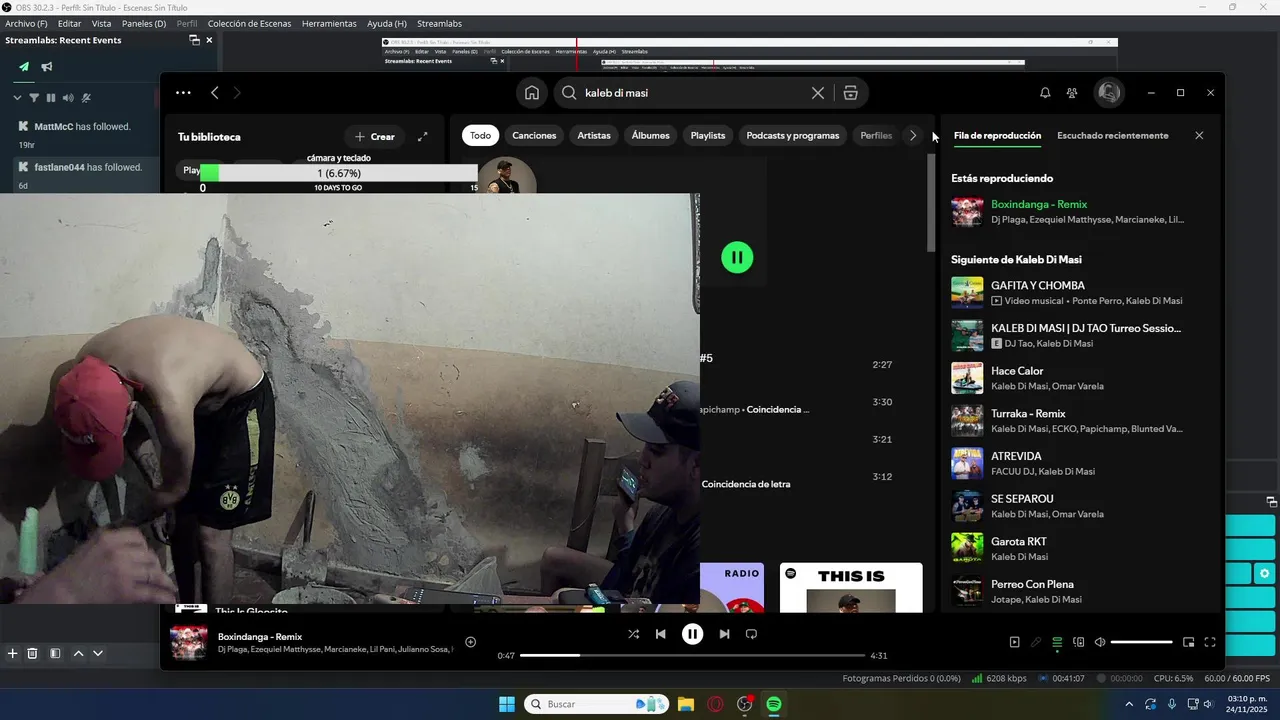Expand Tu biblioteca with the arrows icon

point(423,136)
